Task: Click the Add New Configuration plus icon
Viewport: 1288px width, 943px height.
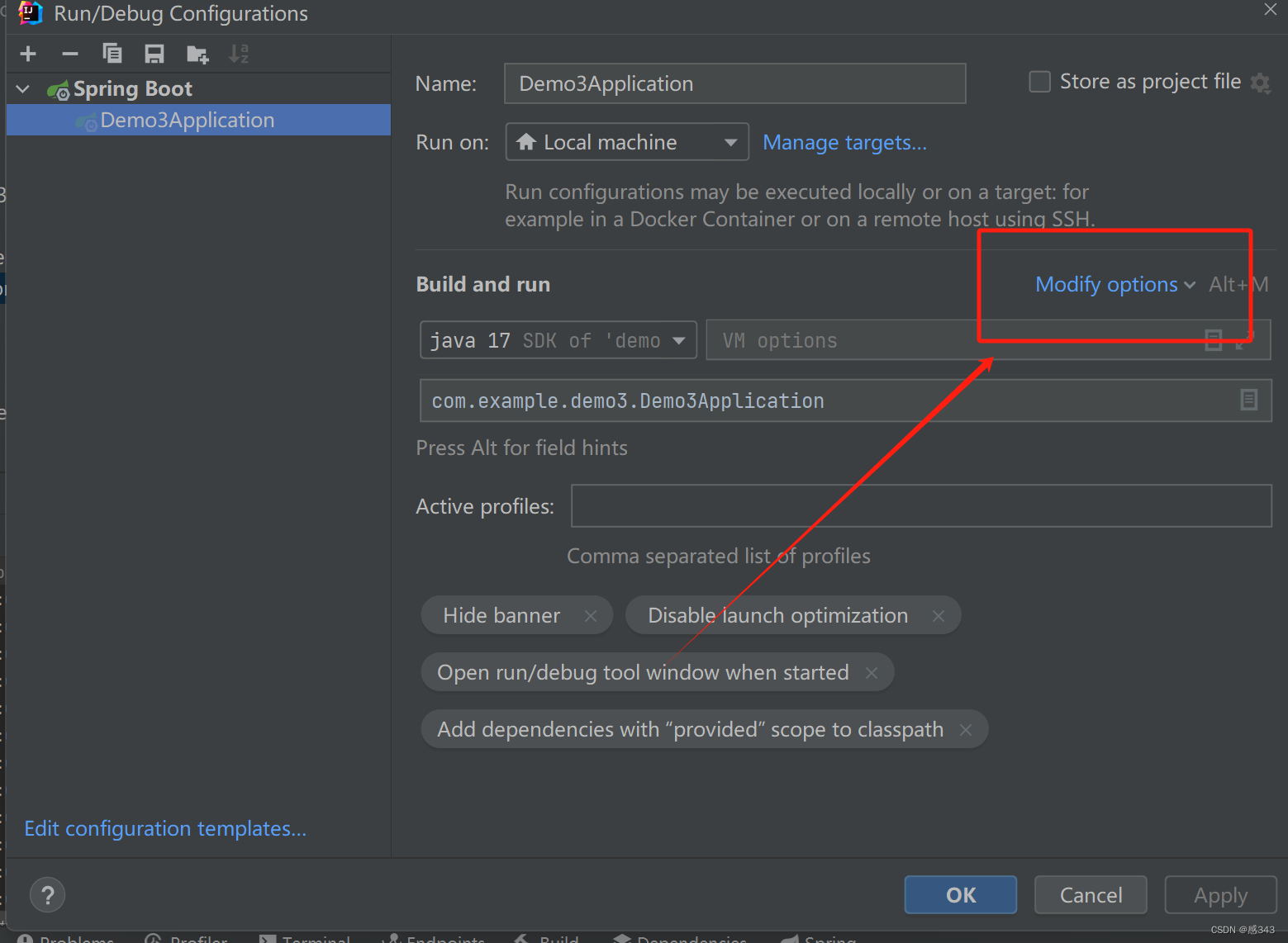Action: 27,53
